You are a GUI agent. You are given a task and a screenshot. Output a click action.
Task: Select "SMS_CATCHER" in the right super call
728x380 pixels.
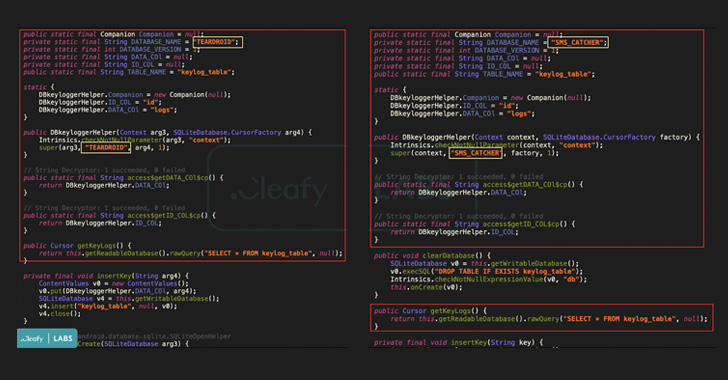click(x=475, y=153)
